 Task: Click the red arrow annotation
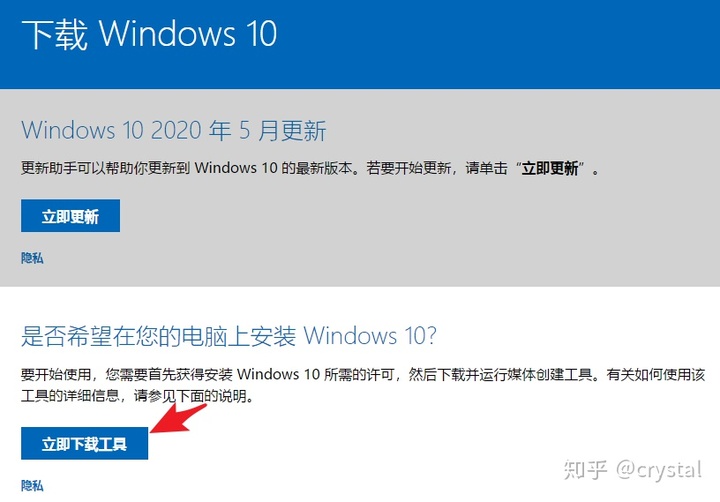pos(178,417)
